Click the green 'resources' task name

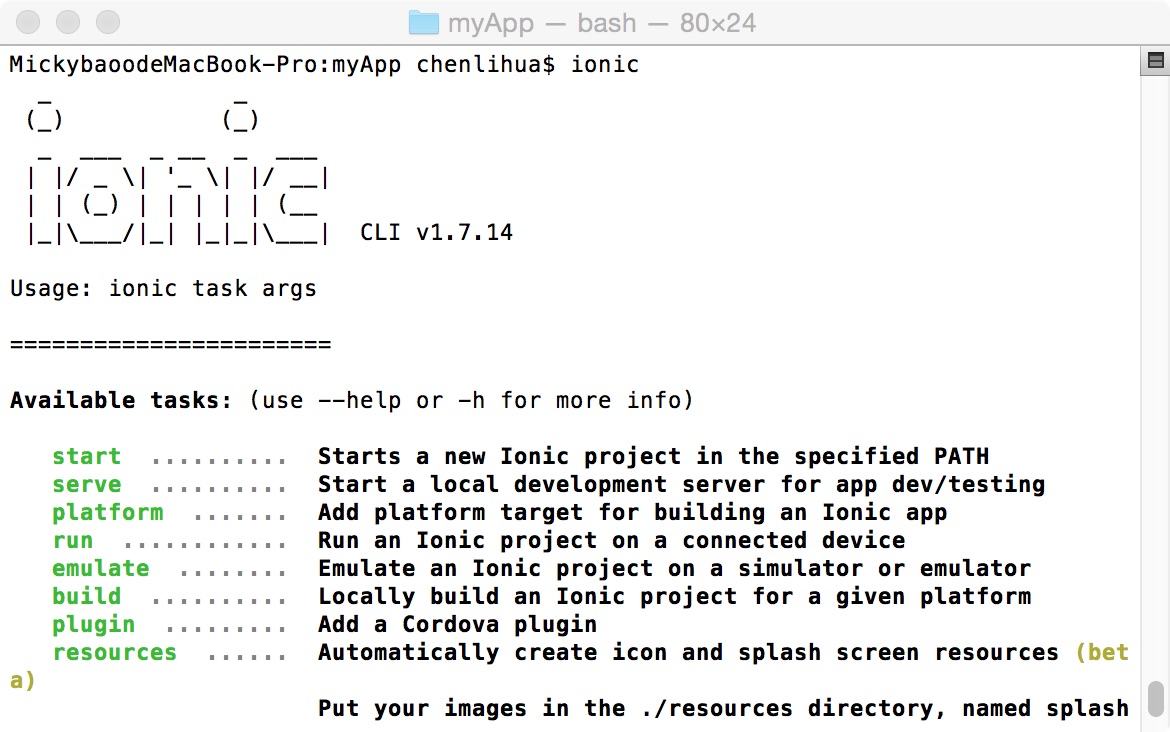[114, 652]
